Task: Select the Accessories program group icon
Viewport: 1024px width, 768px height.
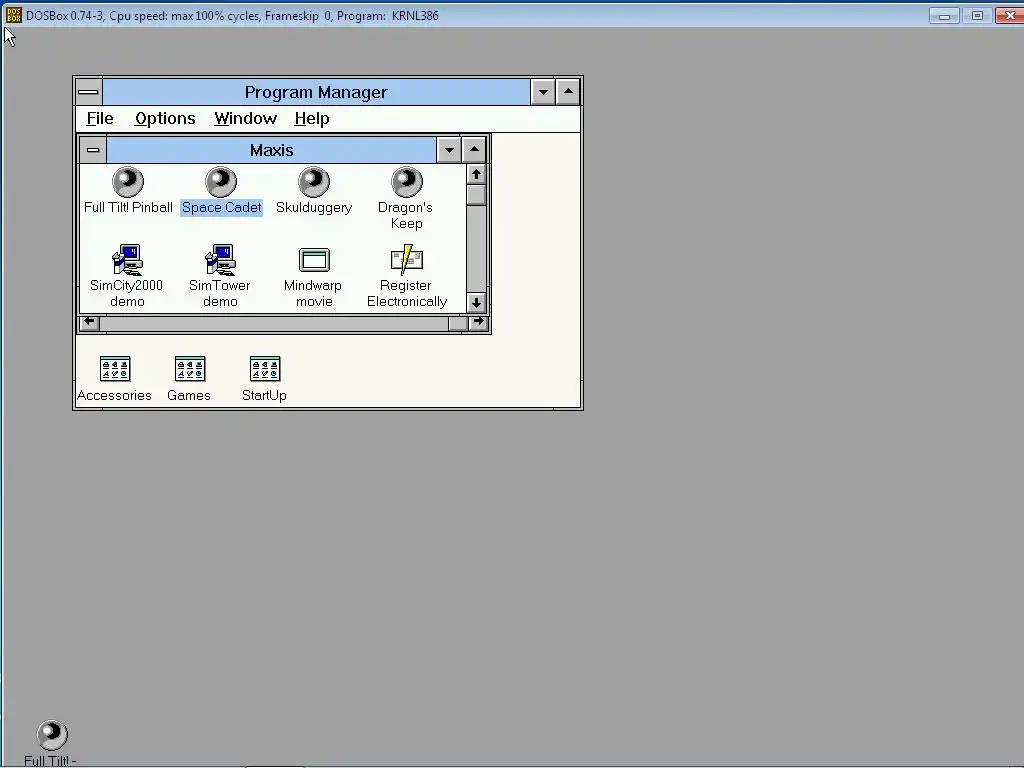Action: (115, 369)
